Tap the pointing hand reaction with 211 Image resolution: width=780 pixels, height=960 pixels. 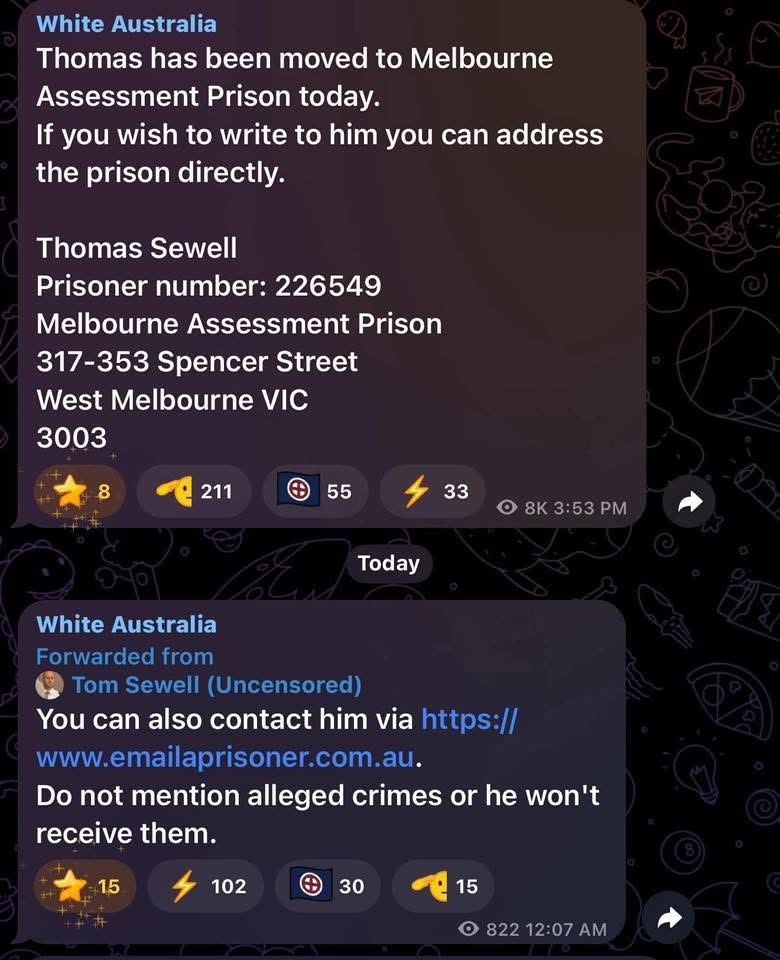(193, 491)
